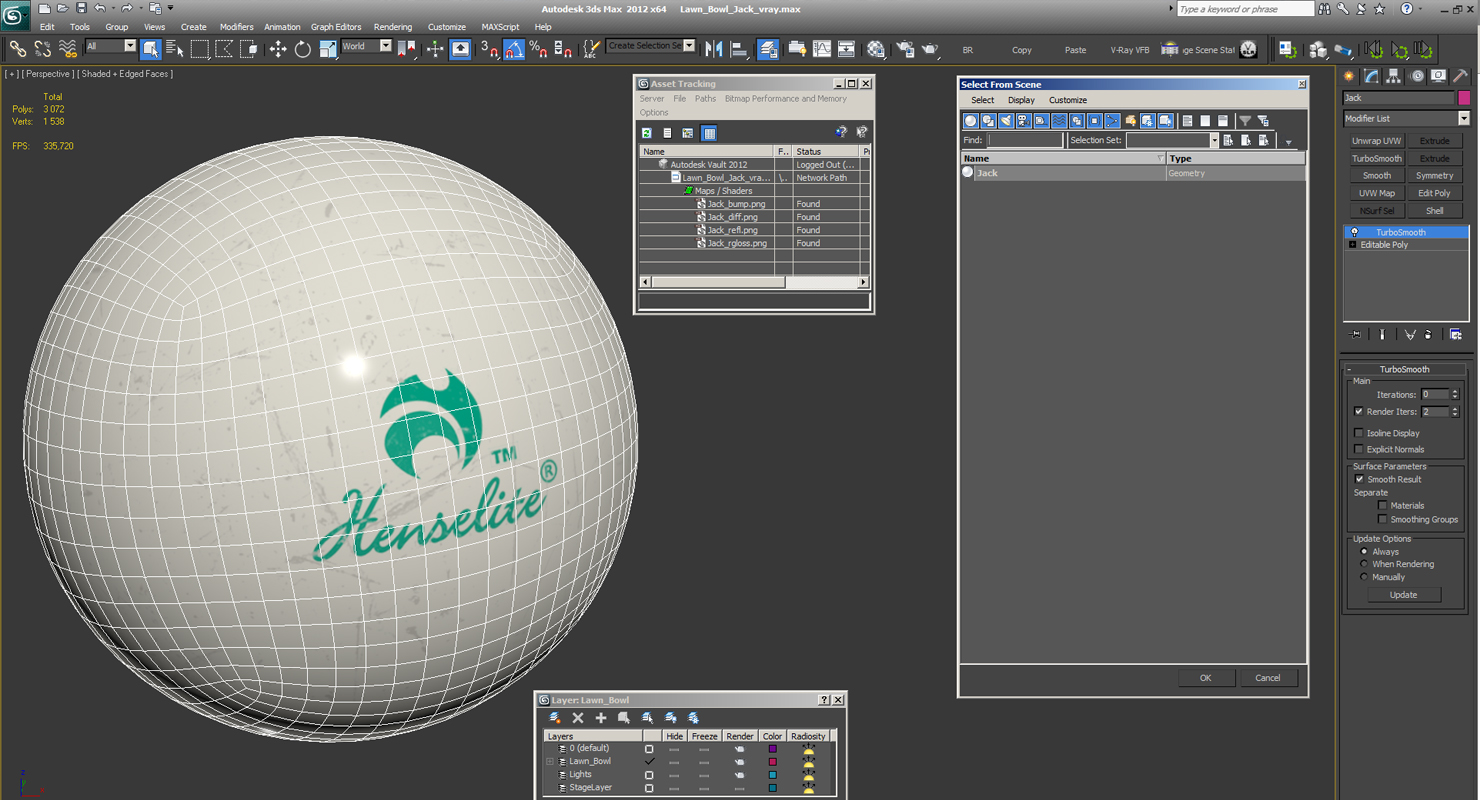This screenshot has width=1480, height=800.
Task: Choose the Select and Rotate tool
Action: pos(303,49)
